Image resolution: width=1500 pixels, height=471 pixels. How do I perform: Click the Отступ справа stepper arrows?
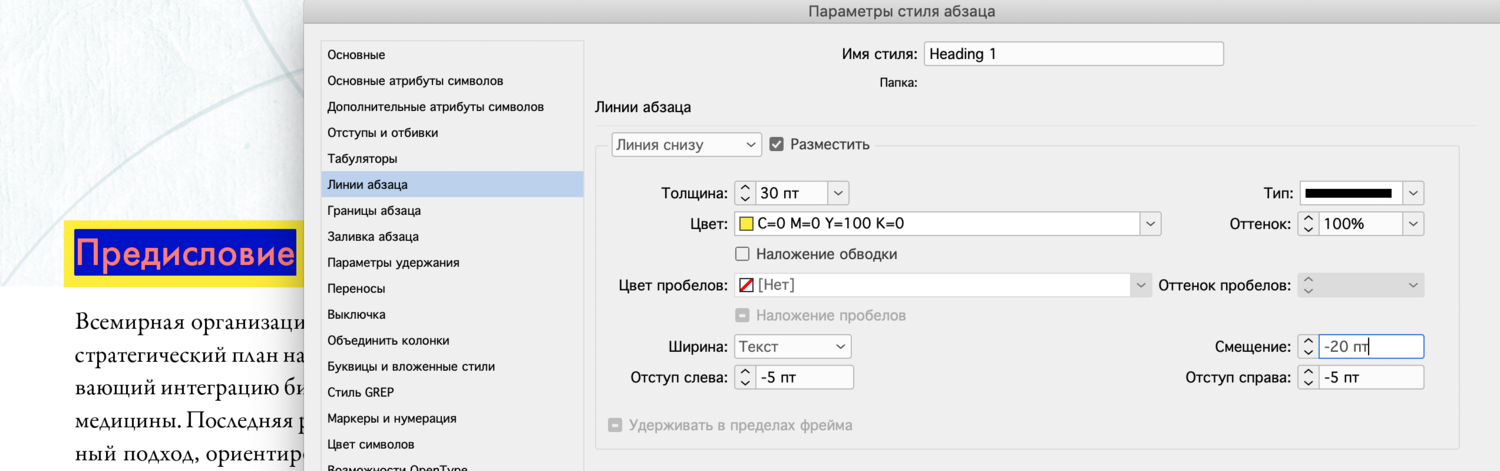click(x=1308, y=377)
